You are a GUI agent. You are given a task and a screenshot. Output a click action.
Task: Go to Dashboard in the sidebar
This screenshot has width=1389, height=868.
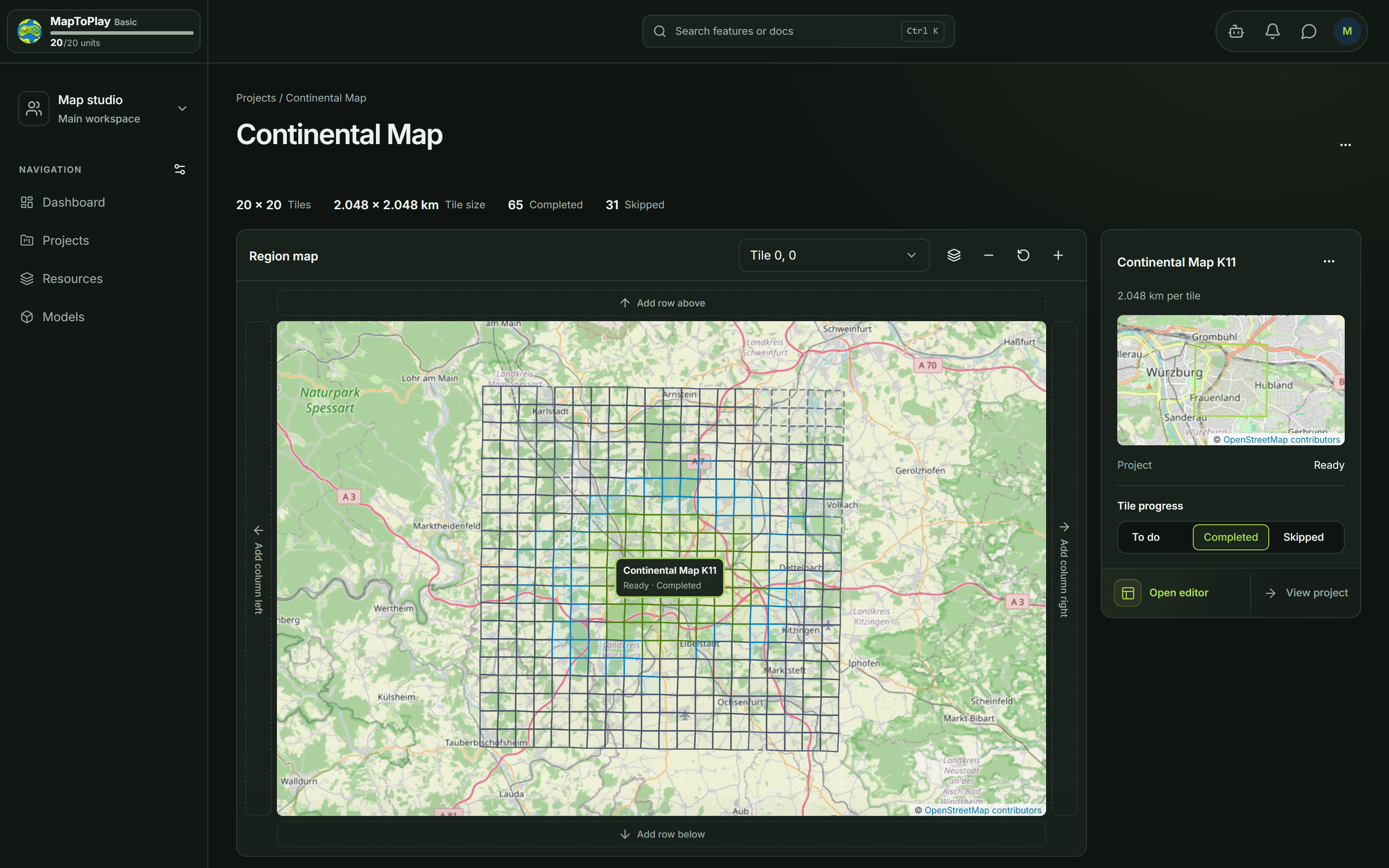pos(104,203)
